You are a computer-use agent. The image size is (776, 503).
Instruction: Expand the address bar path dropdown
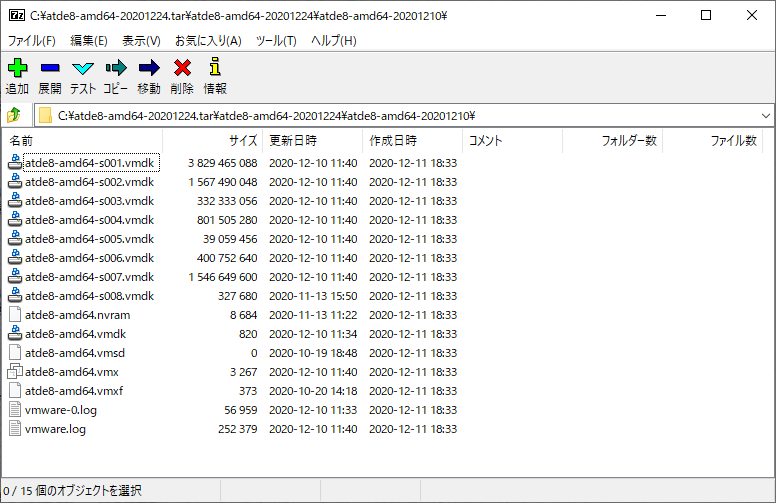[764, 115]
